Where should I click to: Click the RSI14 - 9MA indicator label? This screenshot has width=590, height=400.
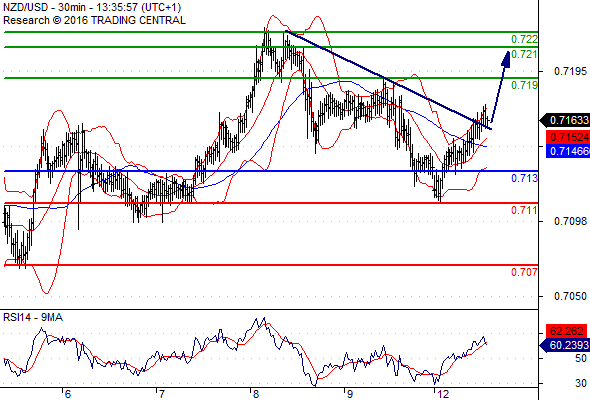(33, 318)
